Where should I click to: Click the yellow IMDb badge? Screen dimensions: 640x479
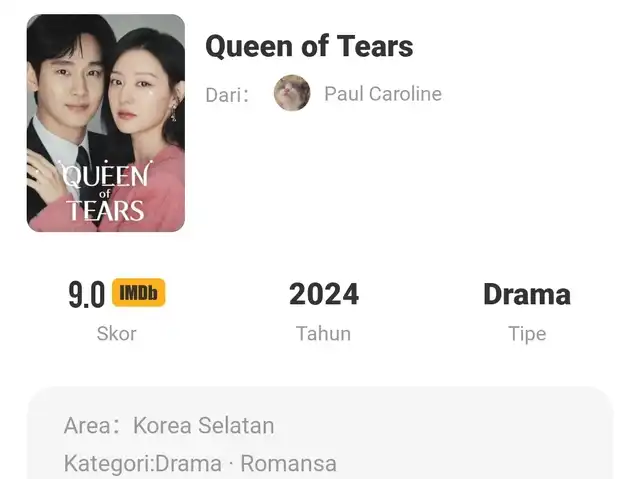[139, 293]
